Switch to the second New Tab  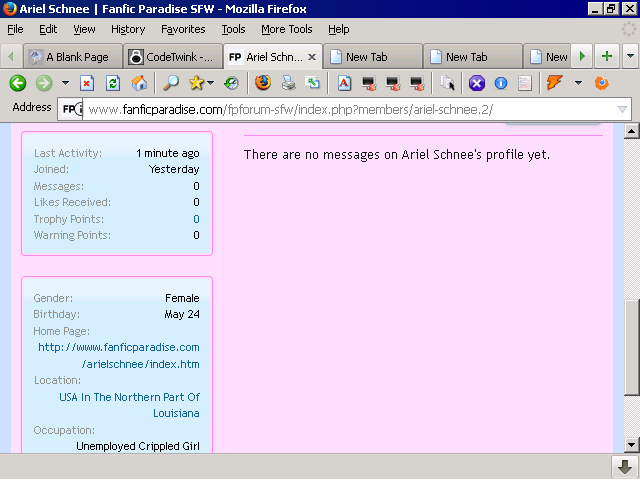[473, 57]
